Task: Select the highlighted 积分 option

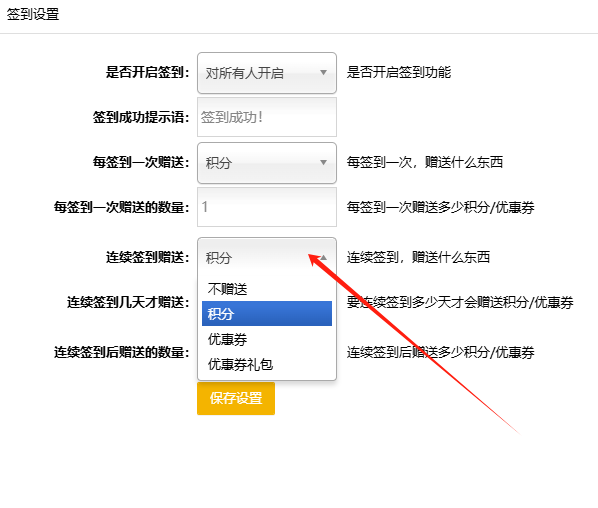Action: (267, 313)
